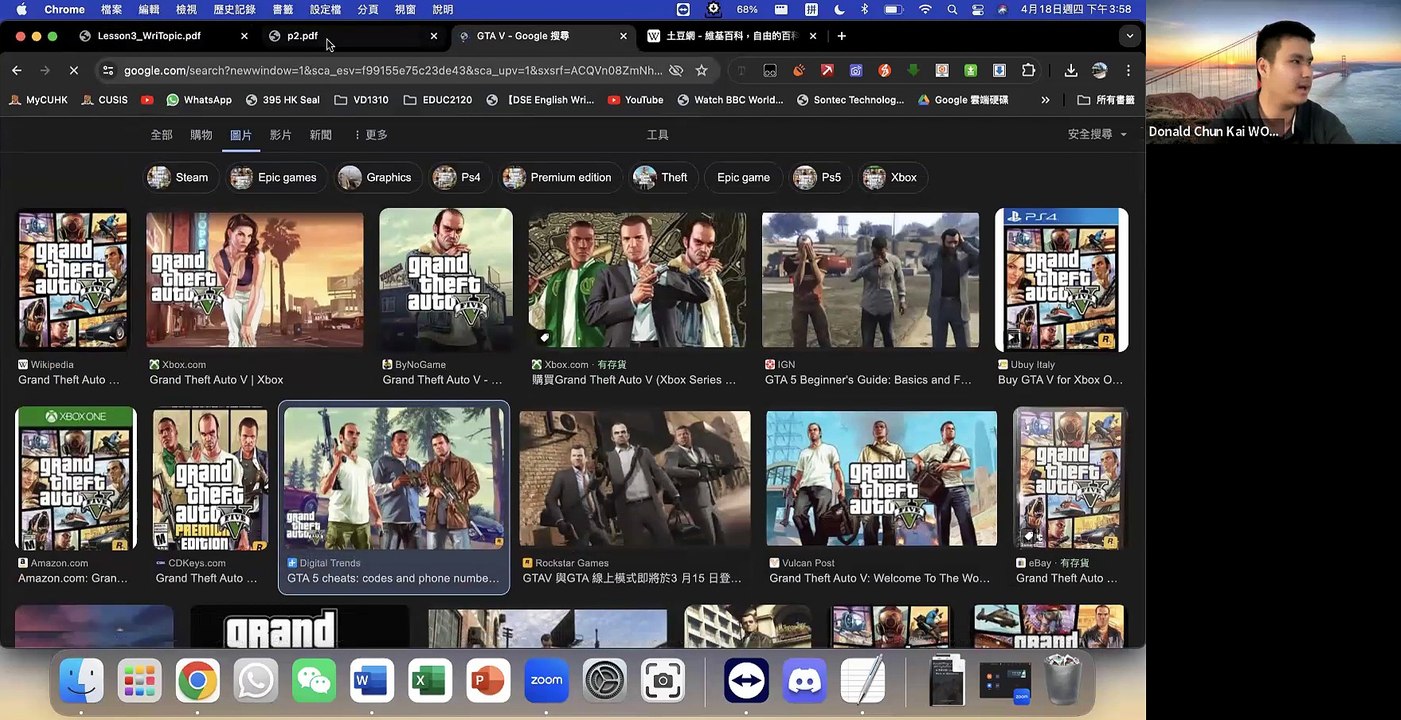Image resolution: width=1401 pixels, height=720 pixels.
Task: Click the green download arrow extension
Action: (913, 70)
